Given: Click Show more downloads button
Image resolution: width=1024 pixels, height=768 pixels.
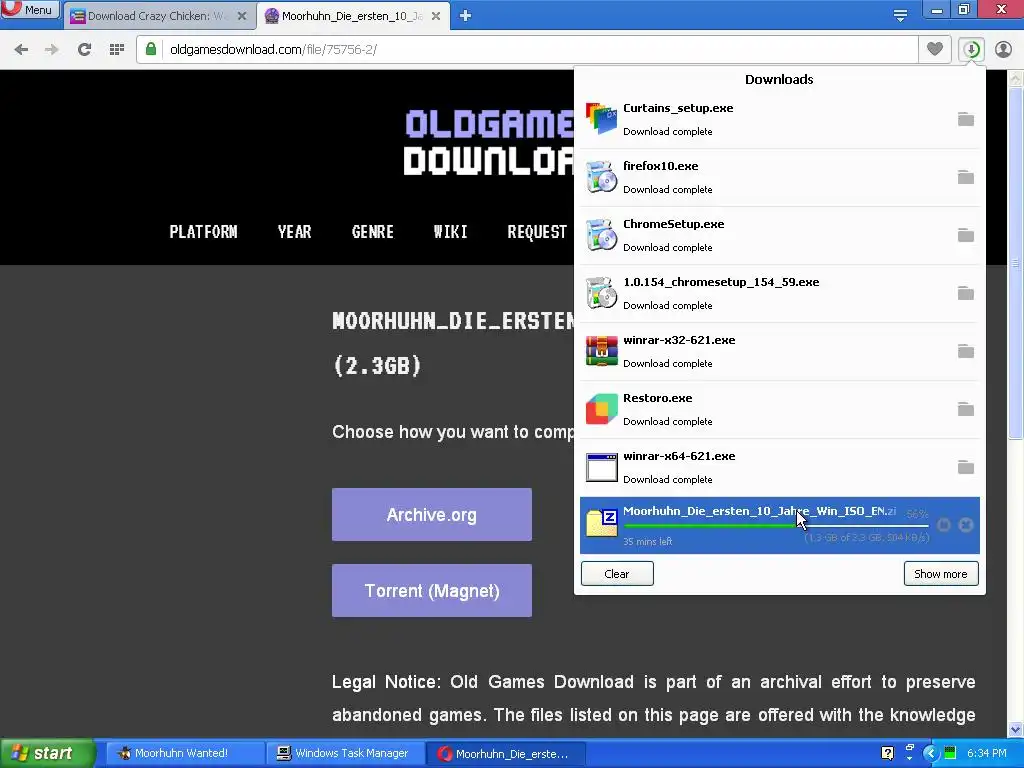Looking at the screenshot, I should click(x=941, y=574).
